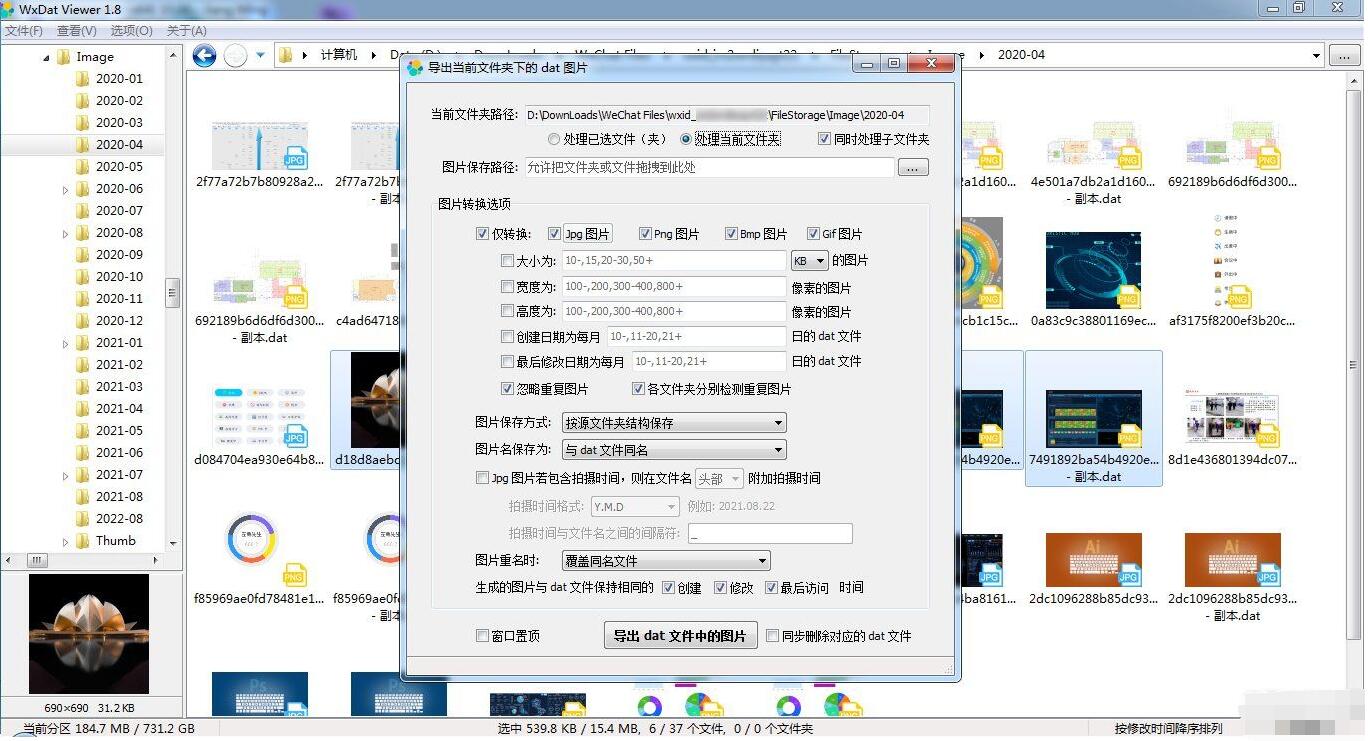Viewport: 1368px width, 741px height.
Task: Expand the 2021-01 tree node
Action: tap(66, 343)
